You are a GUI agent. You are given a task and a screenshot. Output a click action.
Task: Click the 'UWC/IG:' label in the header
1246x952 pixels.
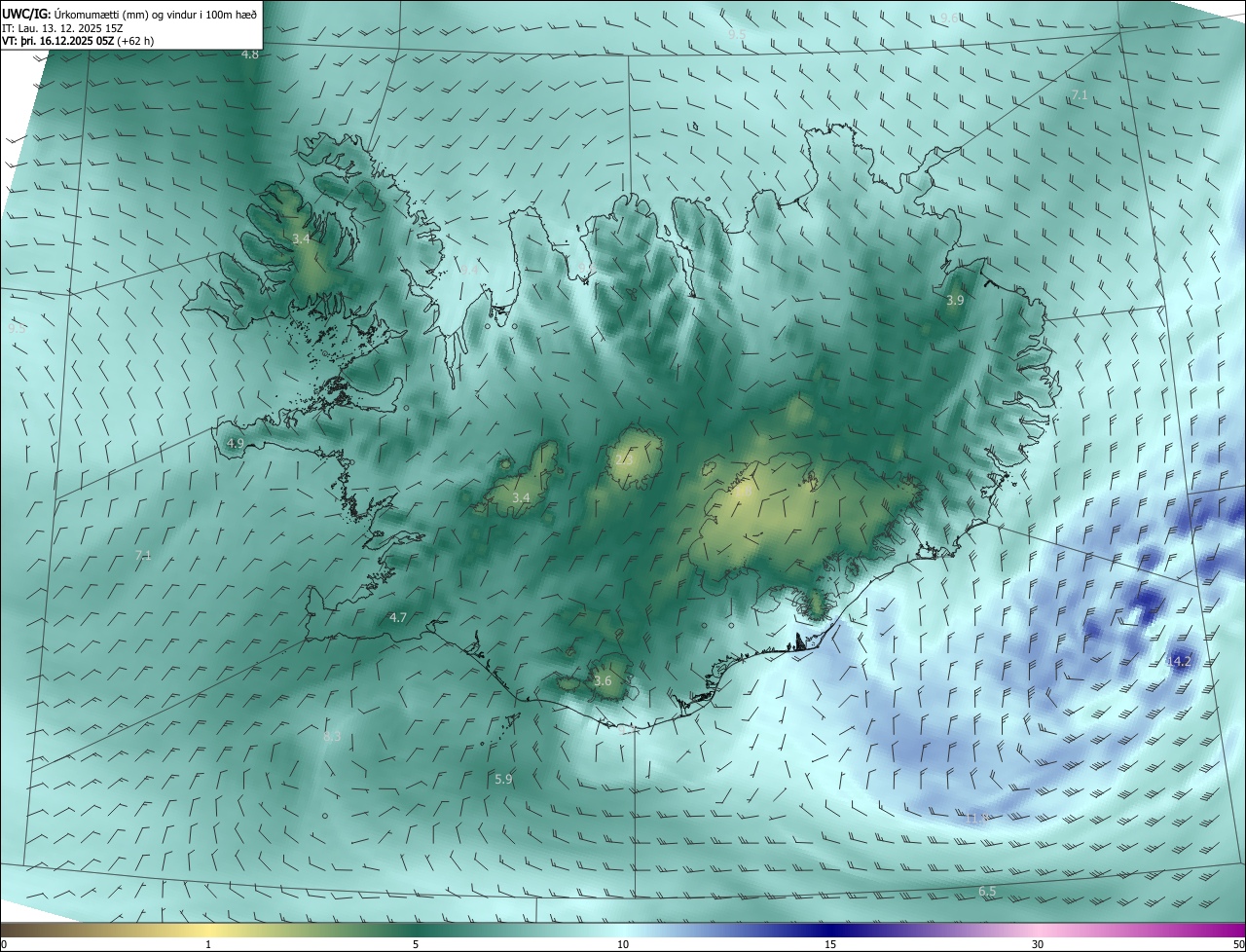[26, 14]
